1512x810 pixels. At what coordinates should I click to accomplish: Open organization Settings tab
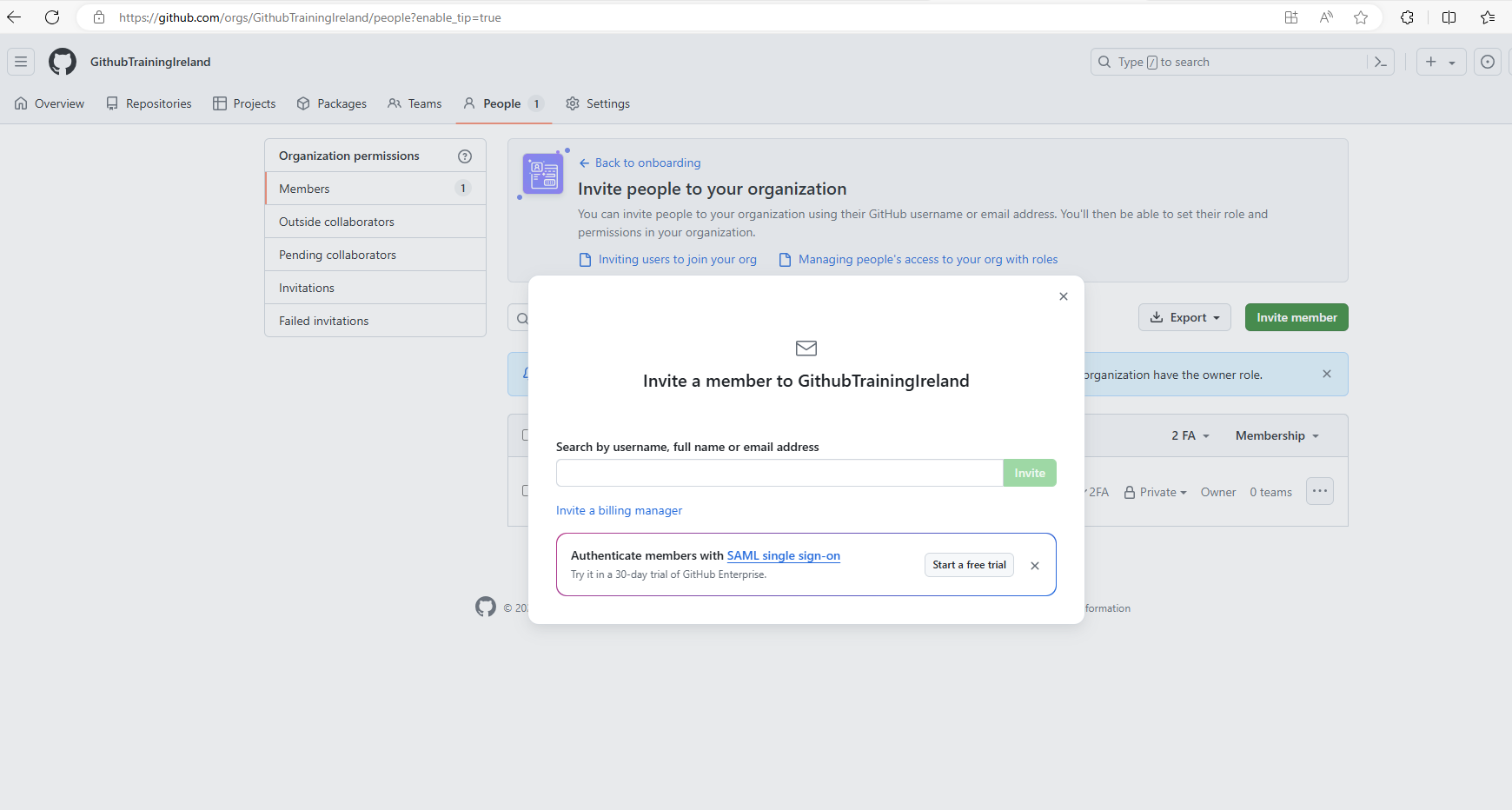pos(598,103)
